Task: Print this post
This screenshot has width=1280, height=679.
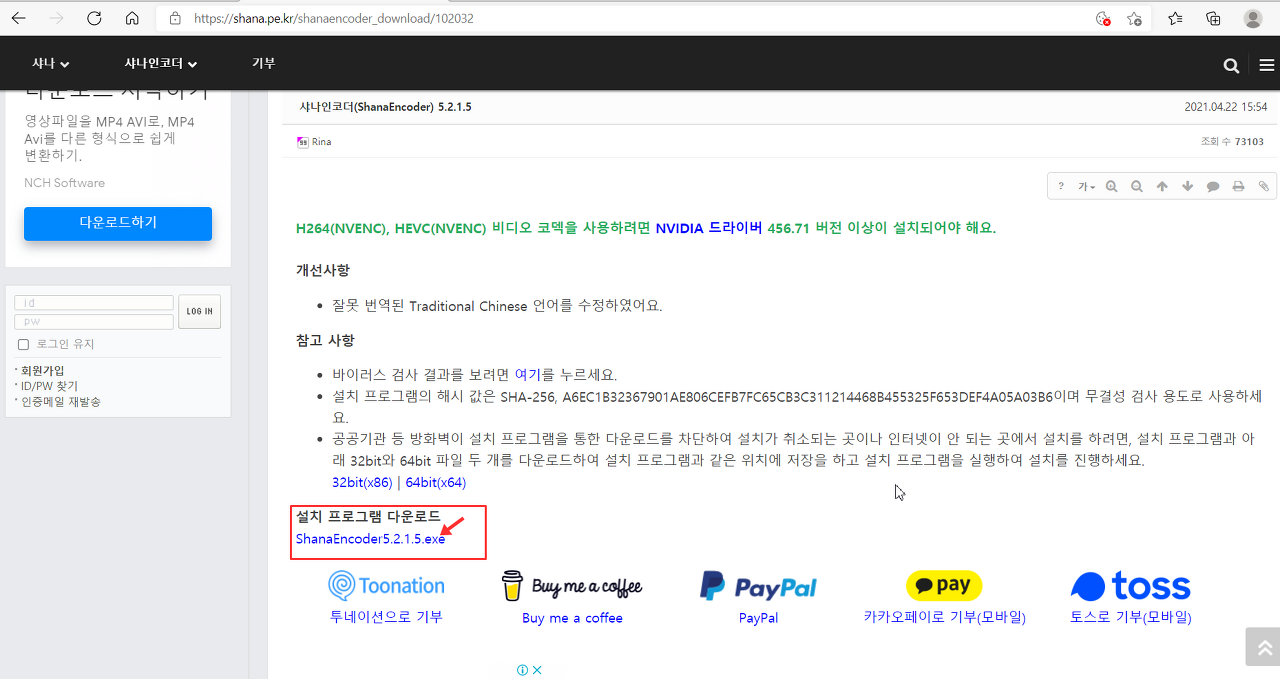Action: click(1238, 187)
